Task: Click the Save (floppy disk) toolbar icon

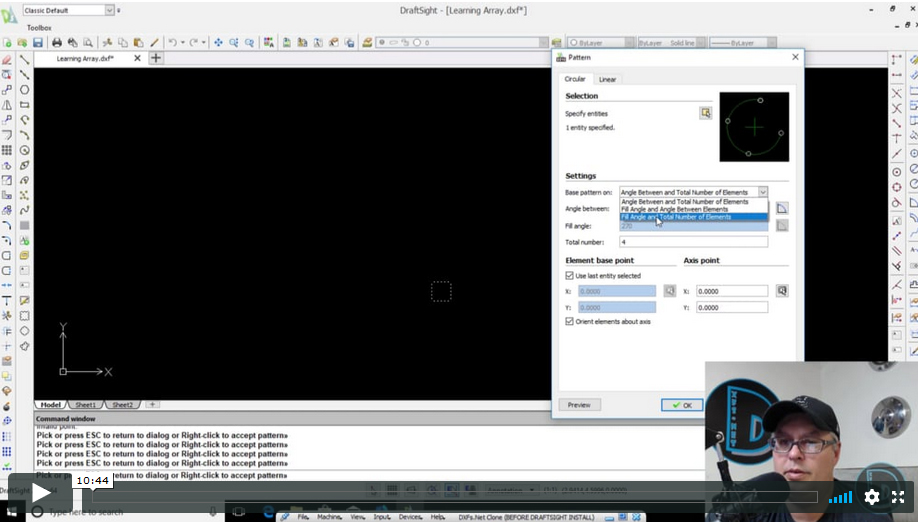Action: pos(37,43)
